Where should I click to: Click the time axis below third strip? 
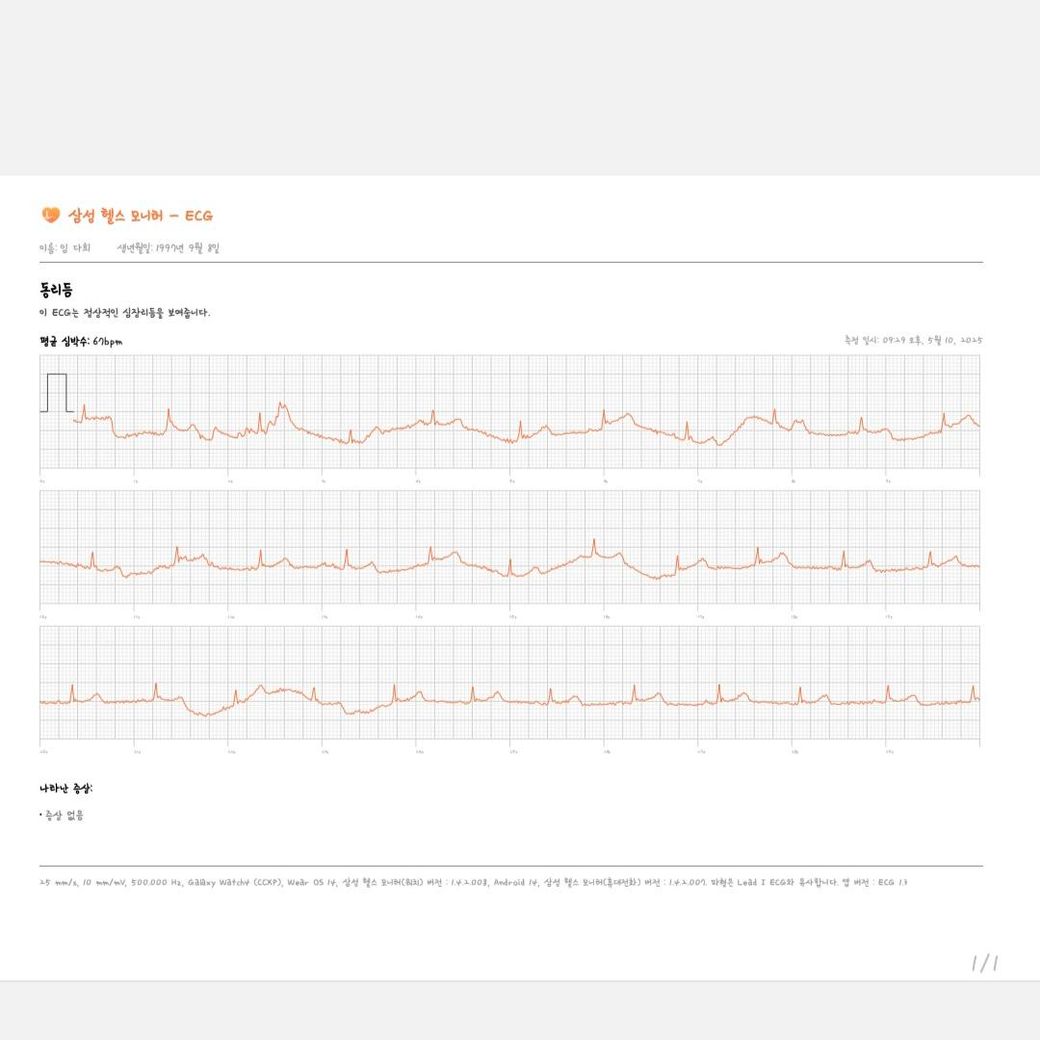pyautogui.click(x=510, y=751)
